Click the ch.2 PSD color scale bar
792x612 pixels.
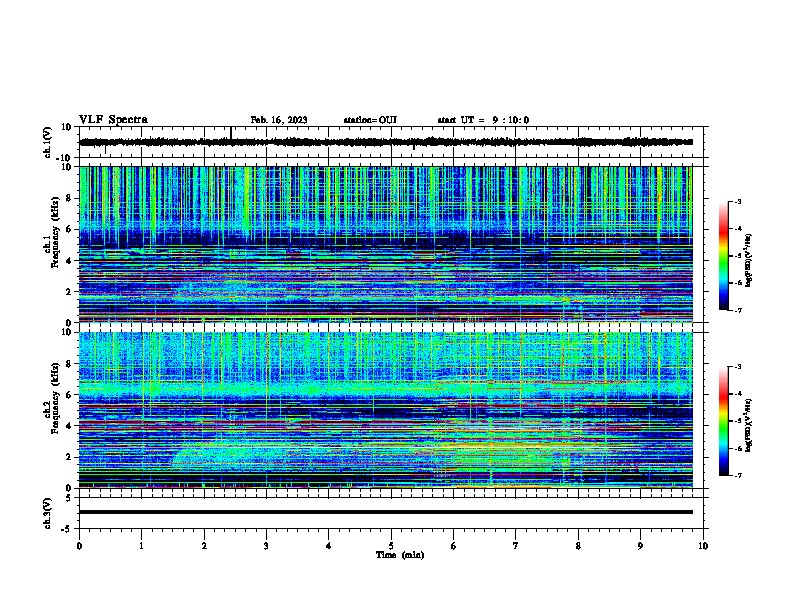click(x=724, y=421)
